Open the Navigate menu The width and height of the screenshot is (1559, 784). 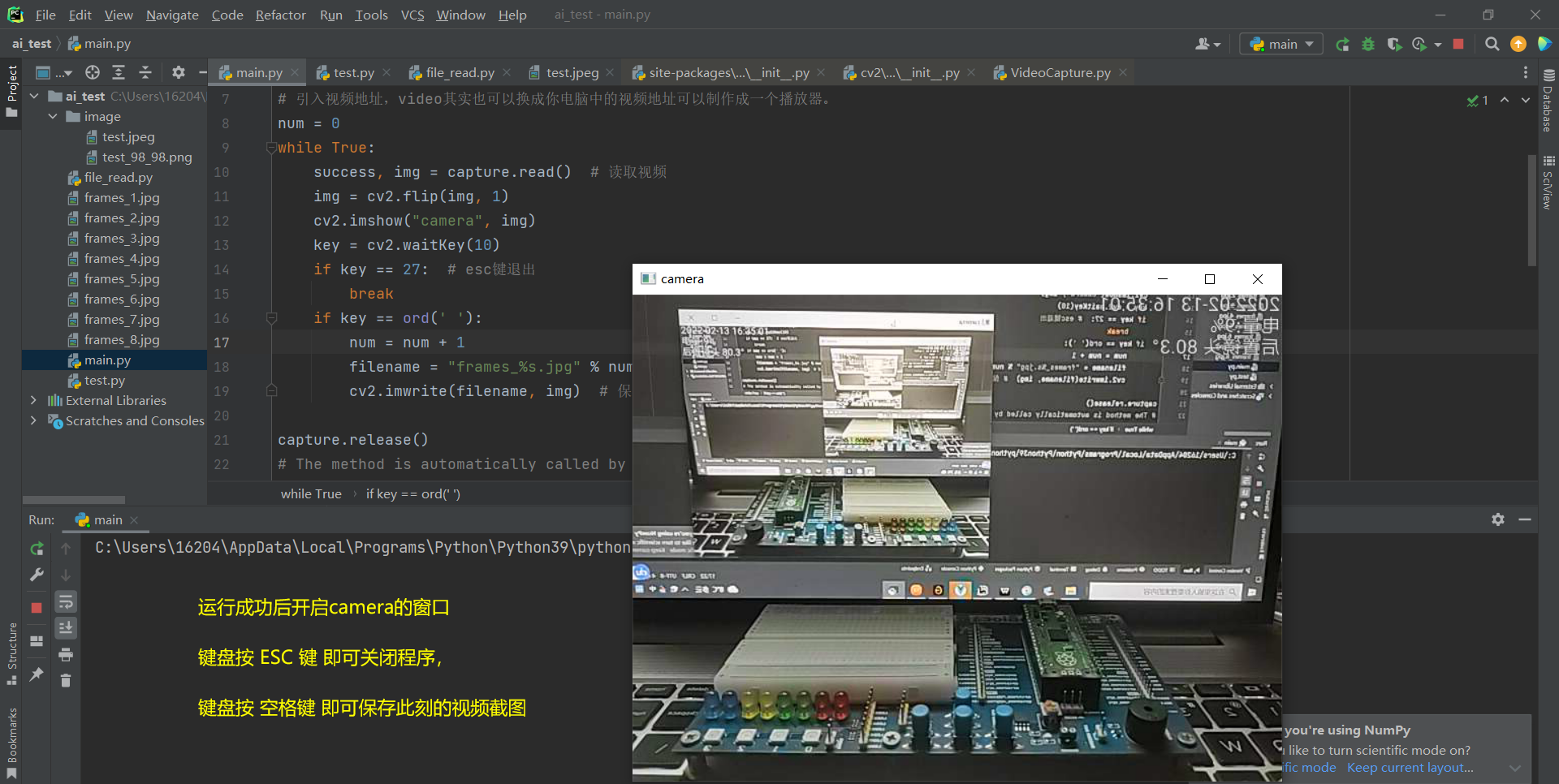(x=172, y=15)
